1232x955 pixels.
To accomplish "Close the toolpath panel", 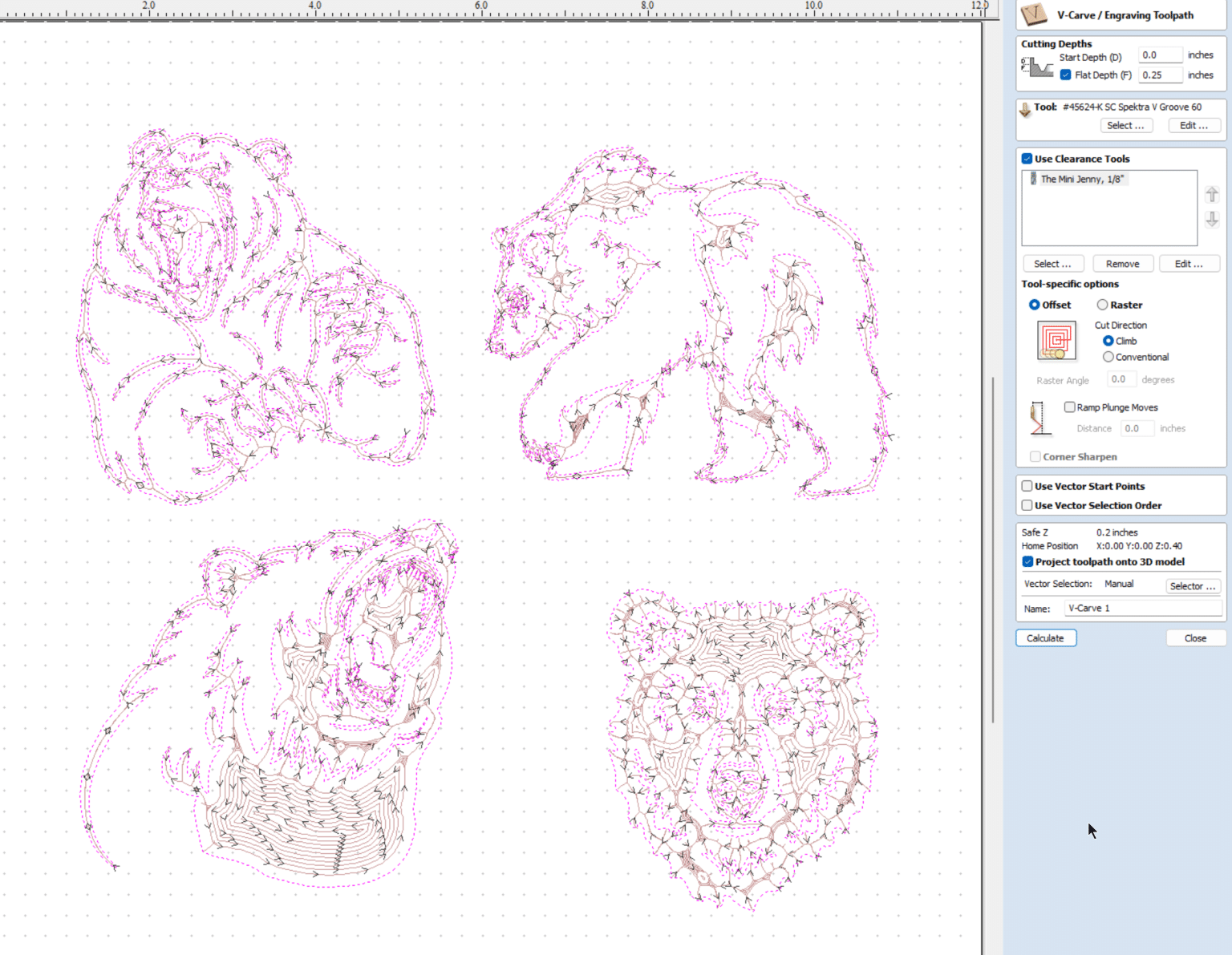I will tap(1195, 638).
